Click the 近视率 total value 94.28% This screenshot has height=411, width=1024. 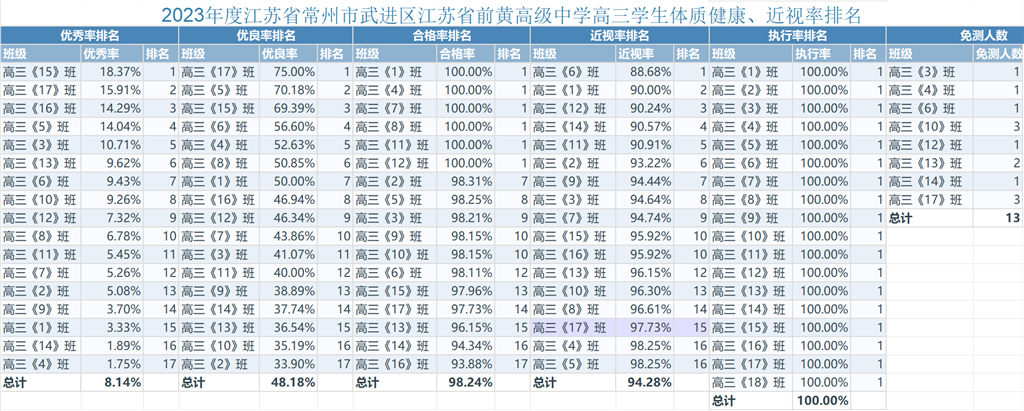pos(645,382)
